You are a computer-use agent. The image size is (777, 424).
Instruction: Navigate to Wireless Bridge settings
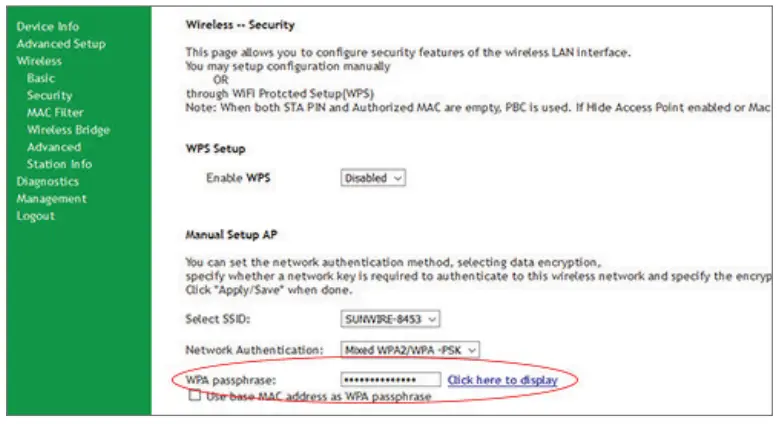tap(68, 130)
